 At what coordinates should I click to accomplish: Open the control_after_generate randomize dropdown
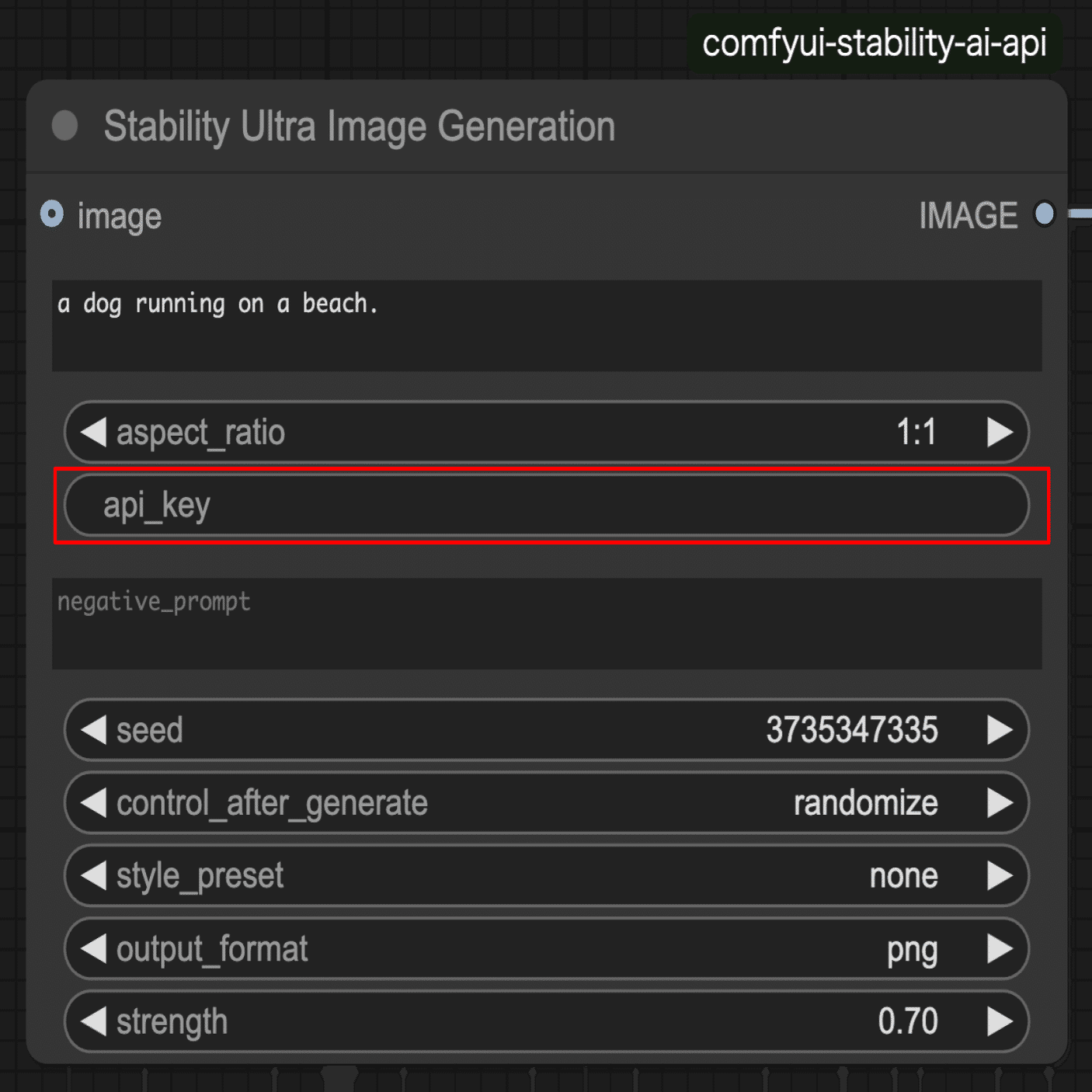click(547, 803)
